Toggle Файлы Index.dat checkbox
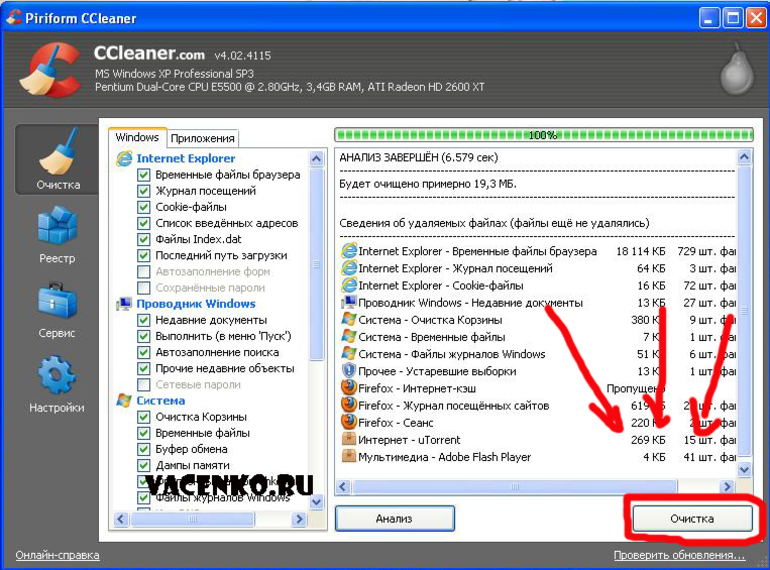The width and height of the screenshot is (770, 570). pos(143,240)
